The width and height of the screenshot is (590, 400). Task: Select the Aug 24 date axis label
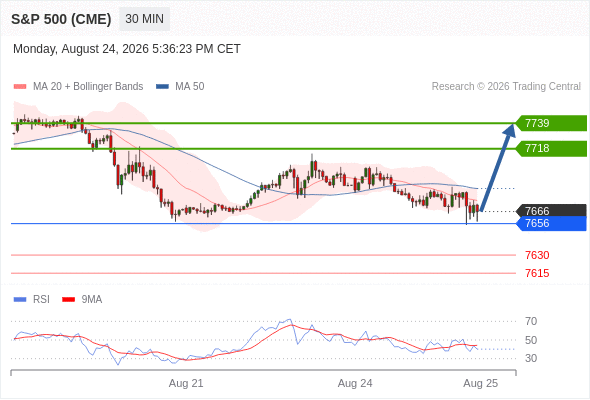click(x=355, y=383)
